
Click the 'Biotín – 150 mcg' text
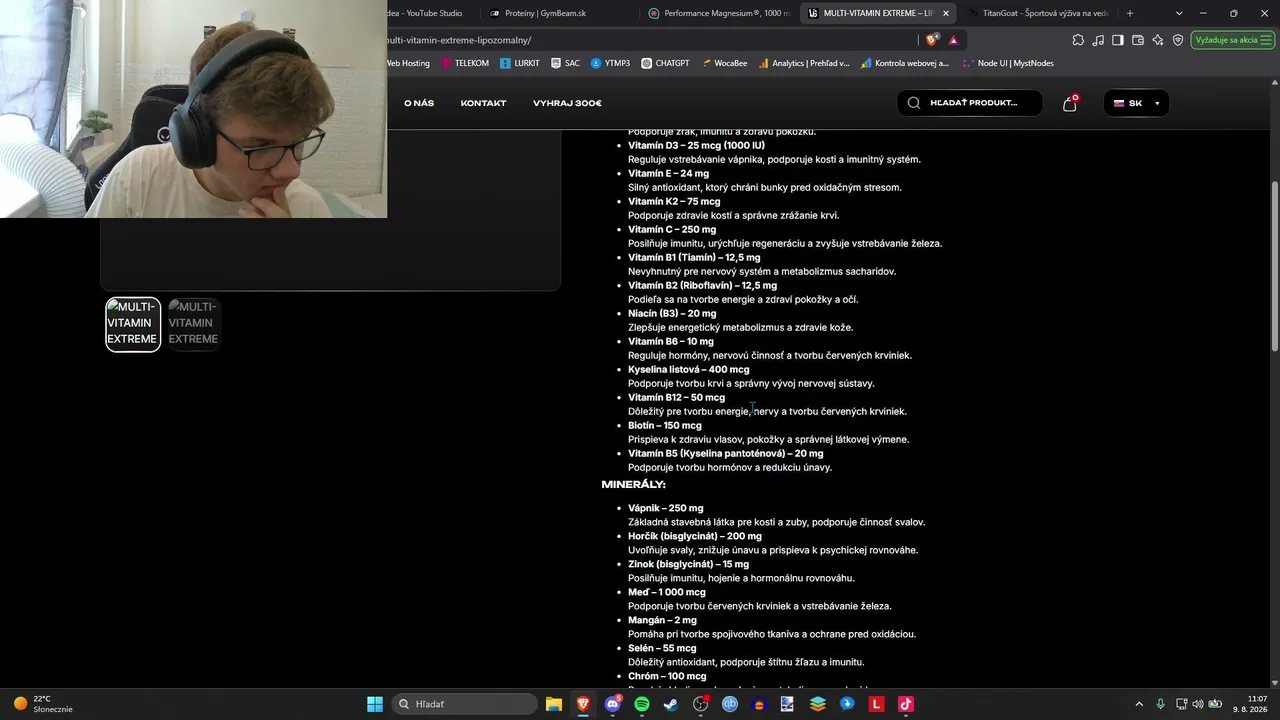(x=665, y=425)
